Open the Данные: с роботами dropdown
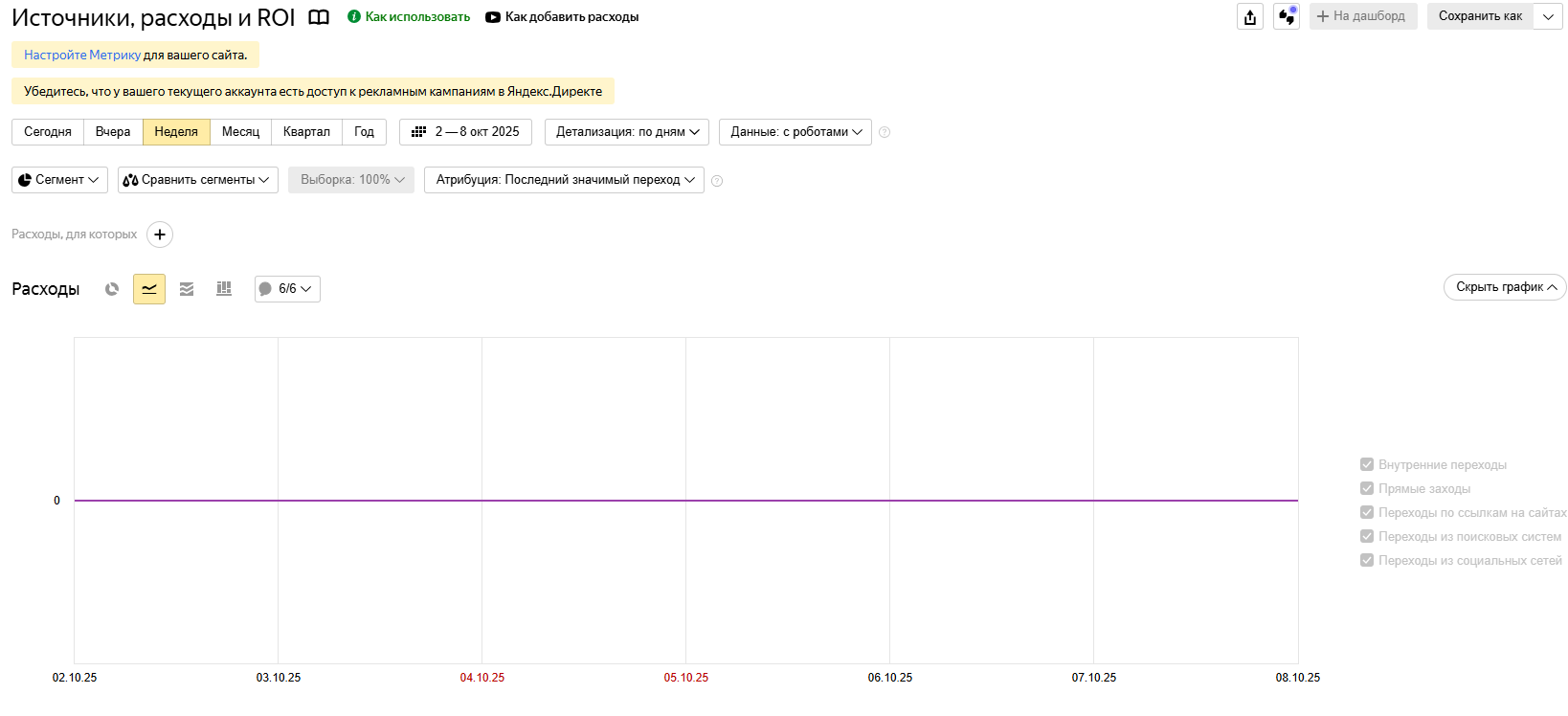1568x716 pixels. point(795,132)
